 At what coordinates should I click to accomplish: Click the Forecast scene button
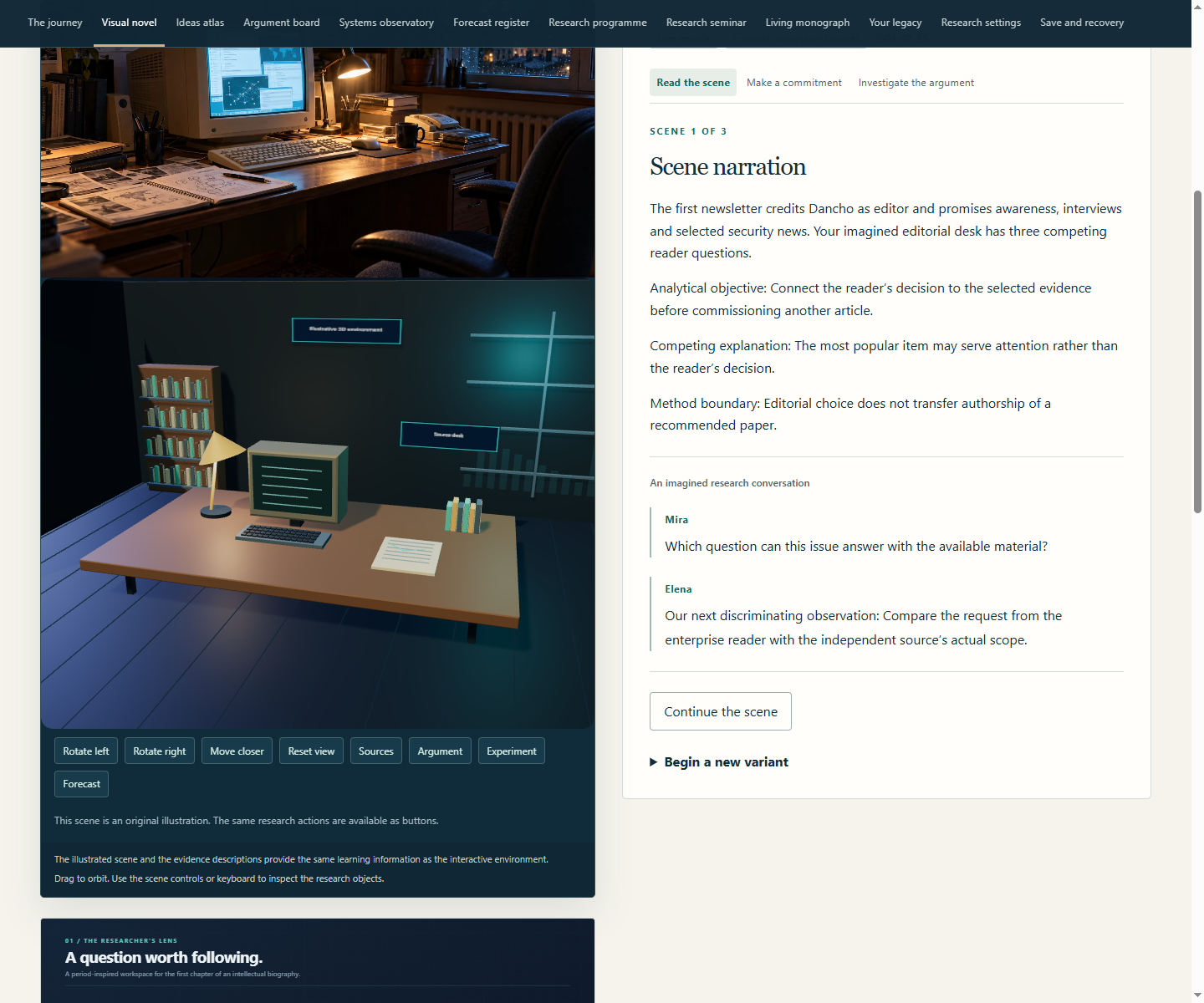(x=82, y=784)
